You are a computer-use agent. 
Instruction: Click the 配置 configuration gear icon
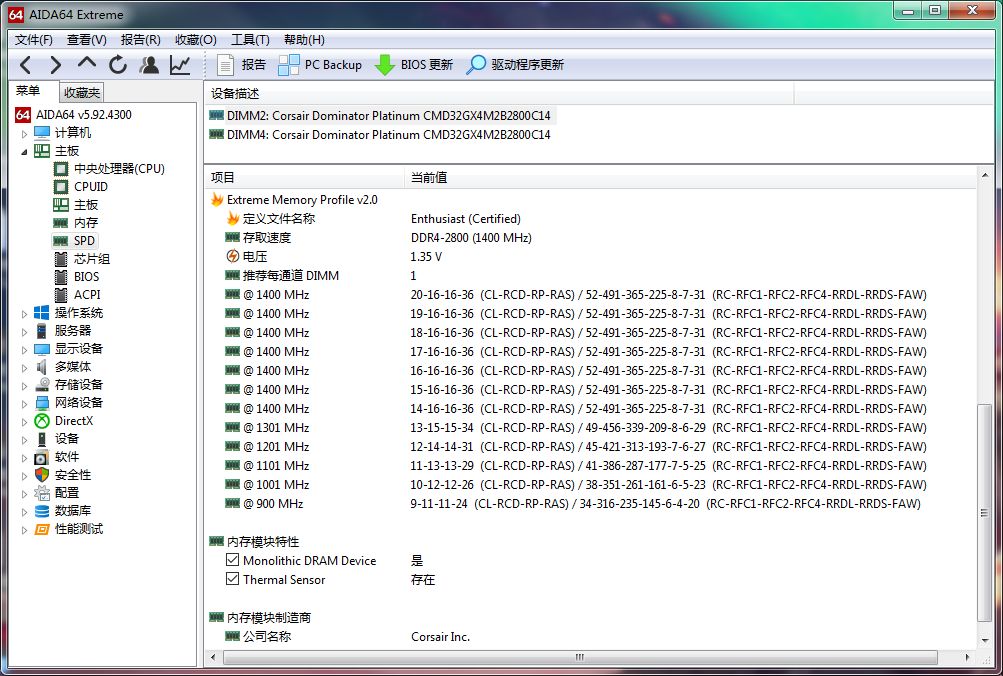(x=42, y=492)
